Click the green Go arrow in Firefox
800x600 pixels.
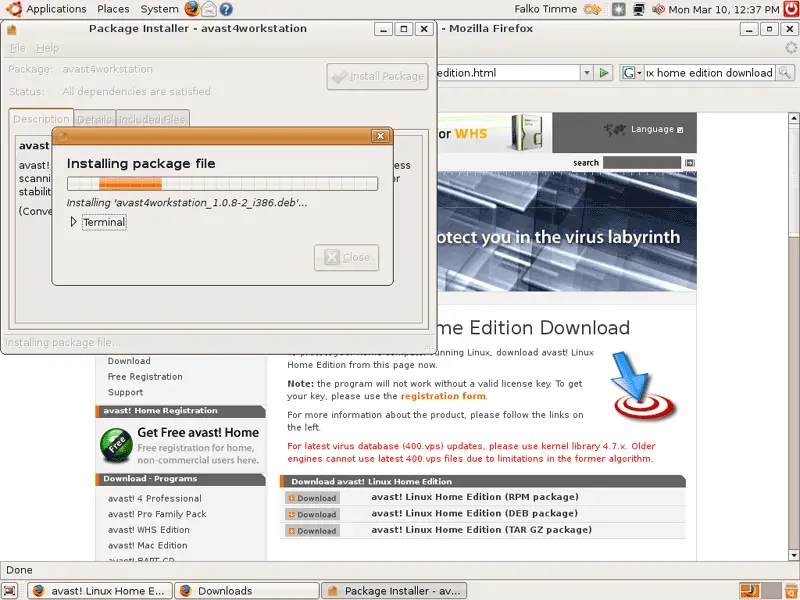(x=604, y=73)
